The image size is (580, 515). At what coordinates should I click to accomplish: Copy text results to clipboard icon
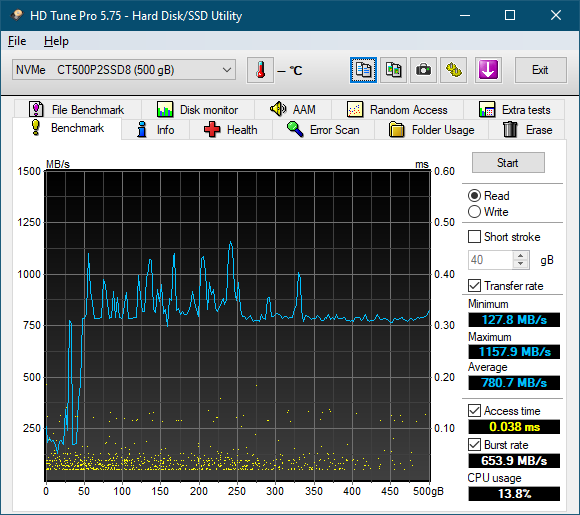(363, 70)
